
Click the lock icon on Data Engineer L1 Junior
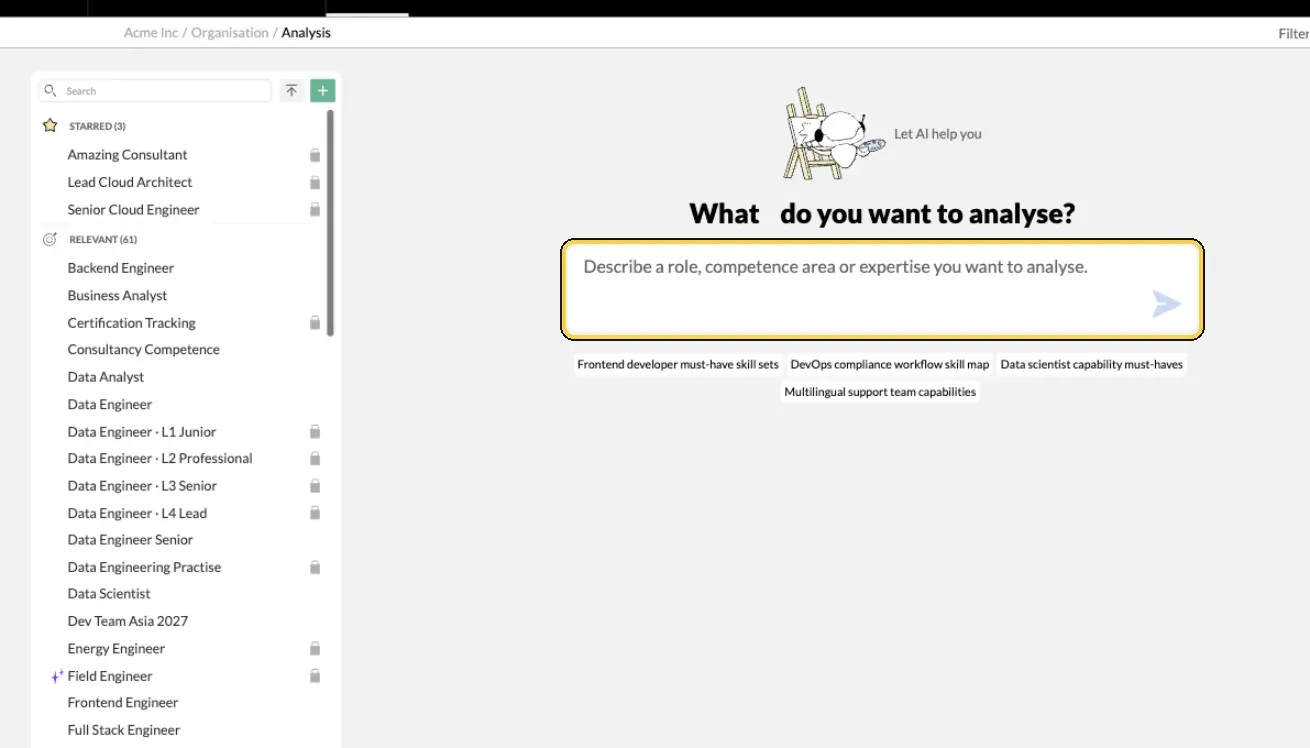tap(315, 432)
